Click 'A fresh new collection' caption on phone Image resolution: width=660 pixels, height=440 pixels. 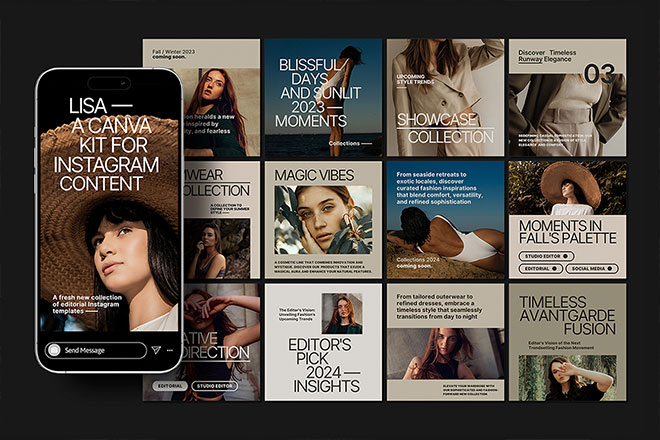point(87,304)
